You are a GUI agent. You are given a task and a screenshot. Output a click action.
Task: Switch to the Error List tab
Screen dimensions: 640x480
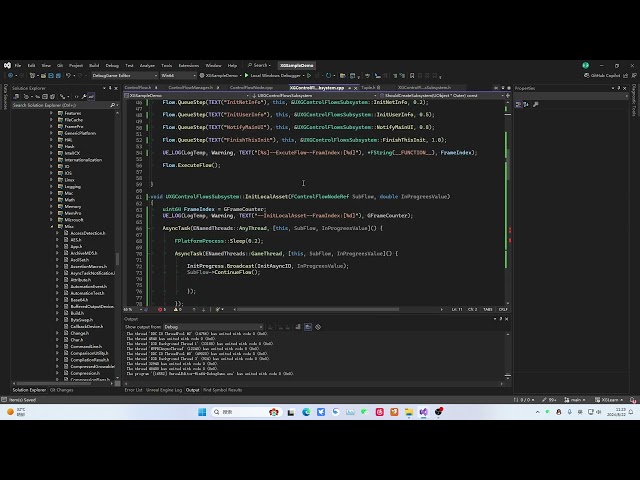133,390
